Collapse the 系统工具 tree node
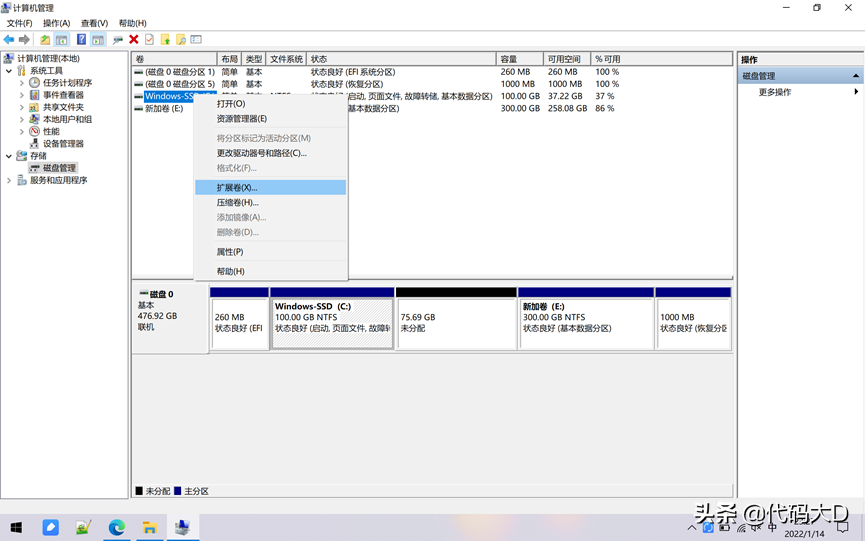This screenshot has height=541, width=865. [x=10, y=71]
